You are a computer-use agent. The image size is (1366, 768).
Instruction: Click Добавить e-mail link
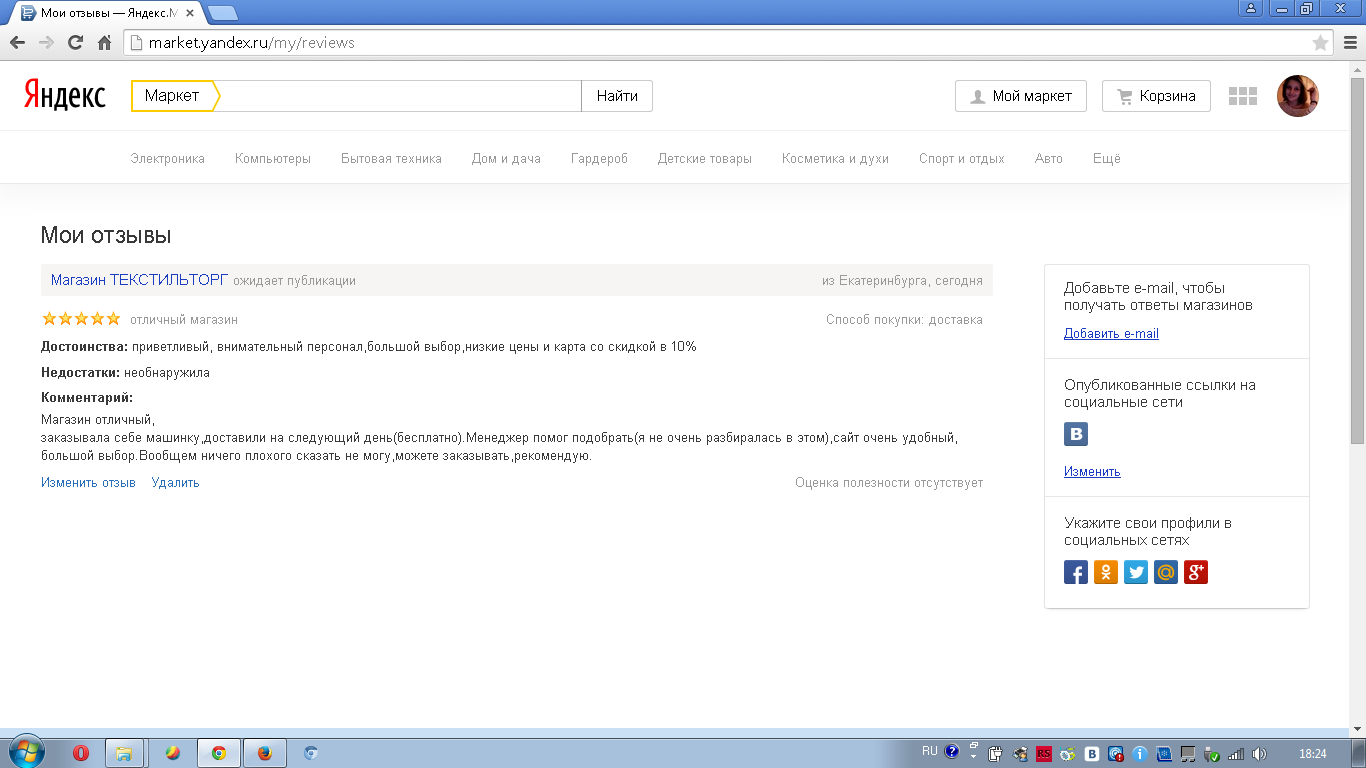(1111, 333)
